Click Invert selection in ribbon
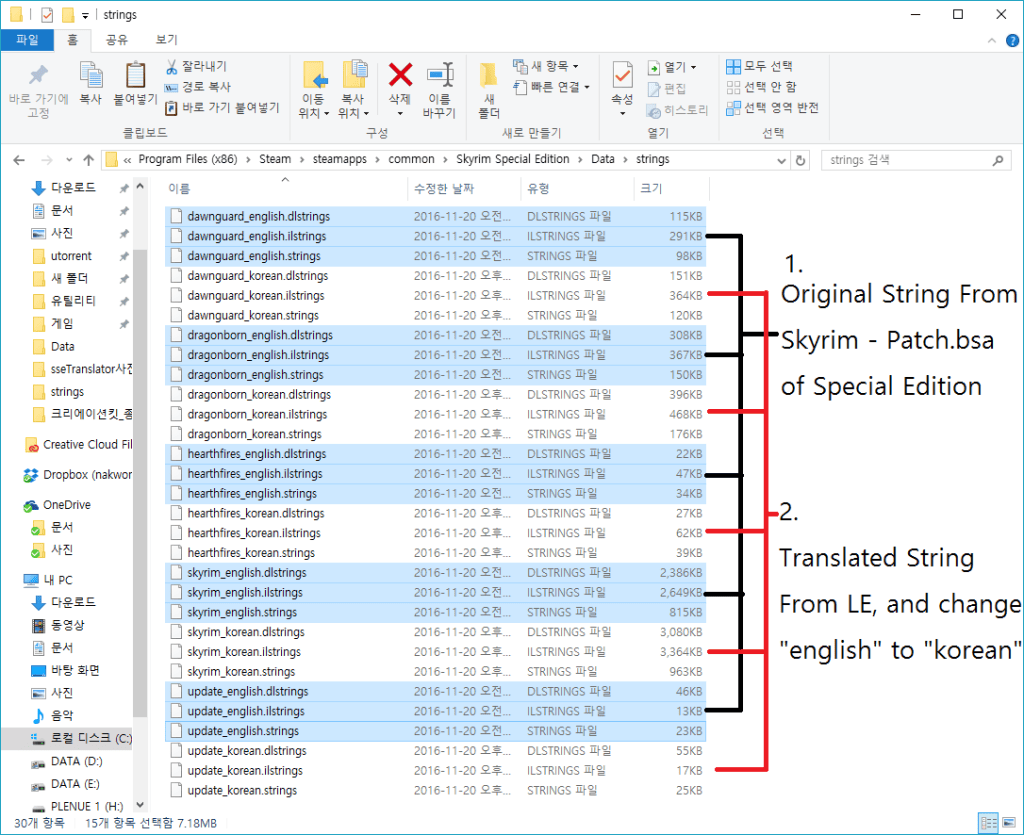The width and height of the screenshot is (1024, 835). (x=772, y=108)
